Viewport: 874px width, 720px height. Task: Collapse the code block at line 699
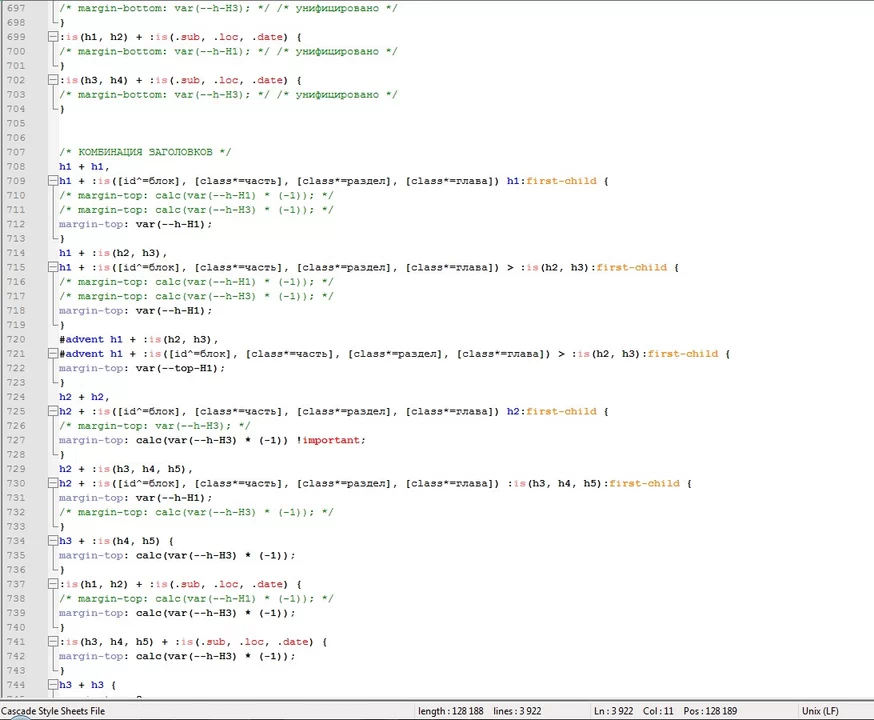click(x=52, y=37)
